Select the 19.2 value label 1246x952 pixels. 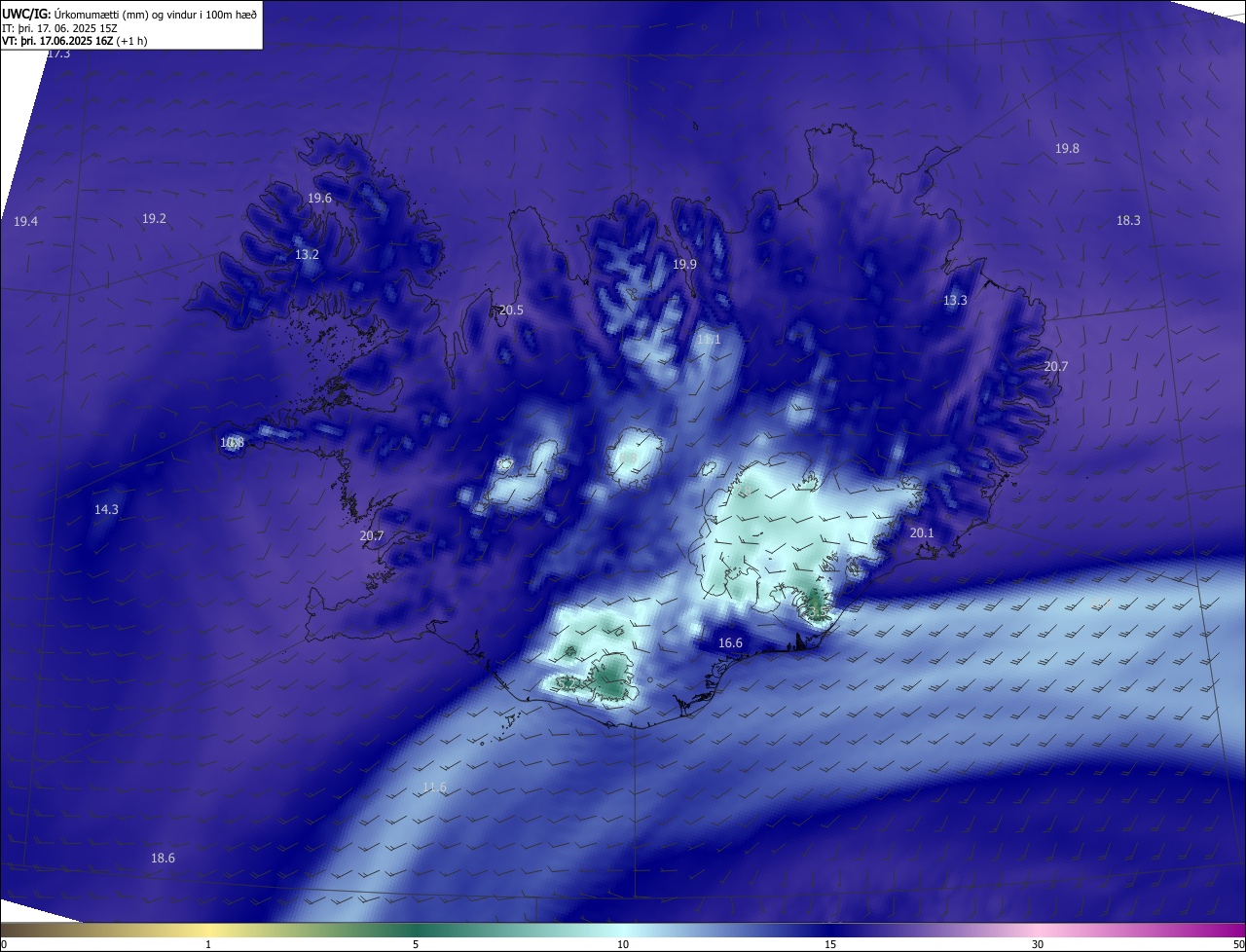tap(154, 219)
